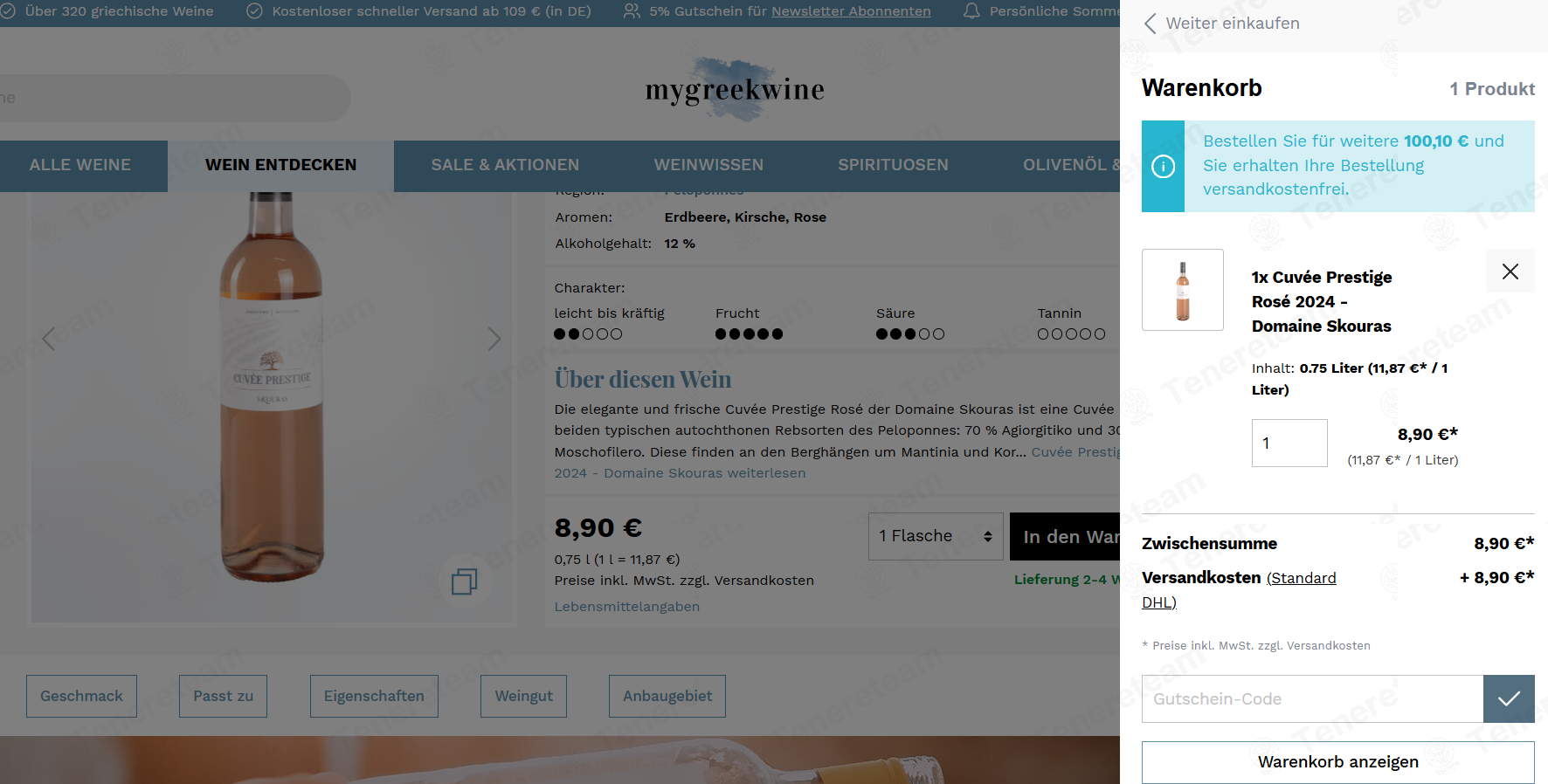Open the ALLE WEINE menu

(x=80, y=165)
